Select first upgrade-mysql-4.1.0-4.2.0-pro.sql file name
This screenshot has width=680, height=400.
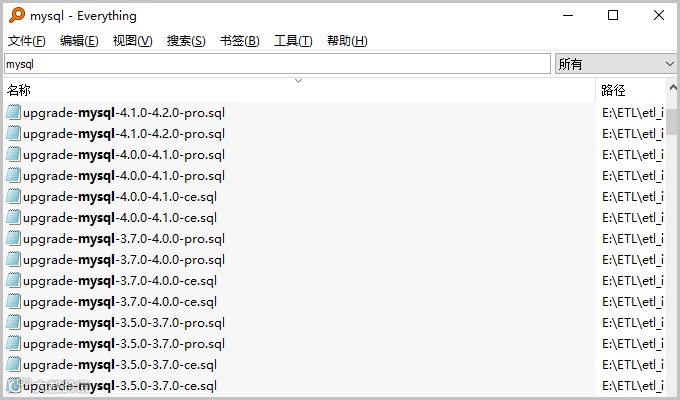(124, 113)
